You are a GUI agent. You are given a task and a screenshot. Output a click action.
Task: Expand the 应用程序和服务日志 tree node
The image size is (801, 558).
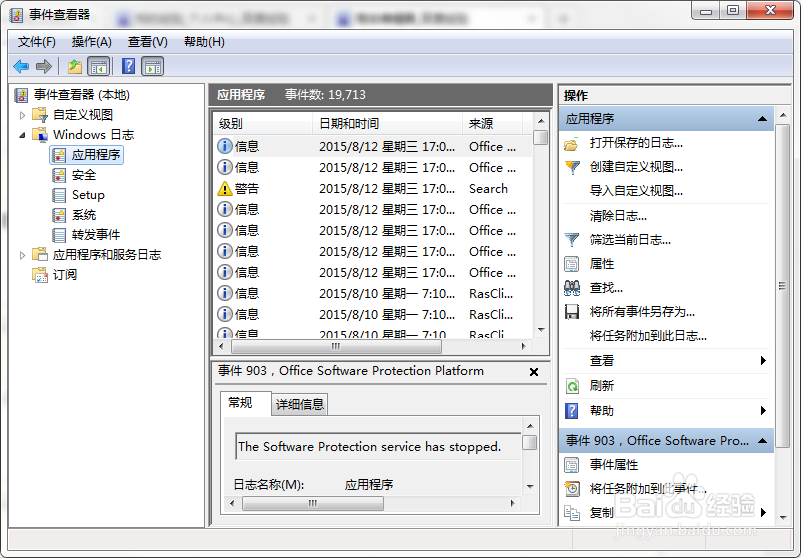[x=22, y=255]
